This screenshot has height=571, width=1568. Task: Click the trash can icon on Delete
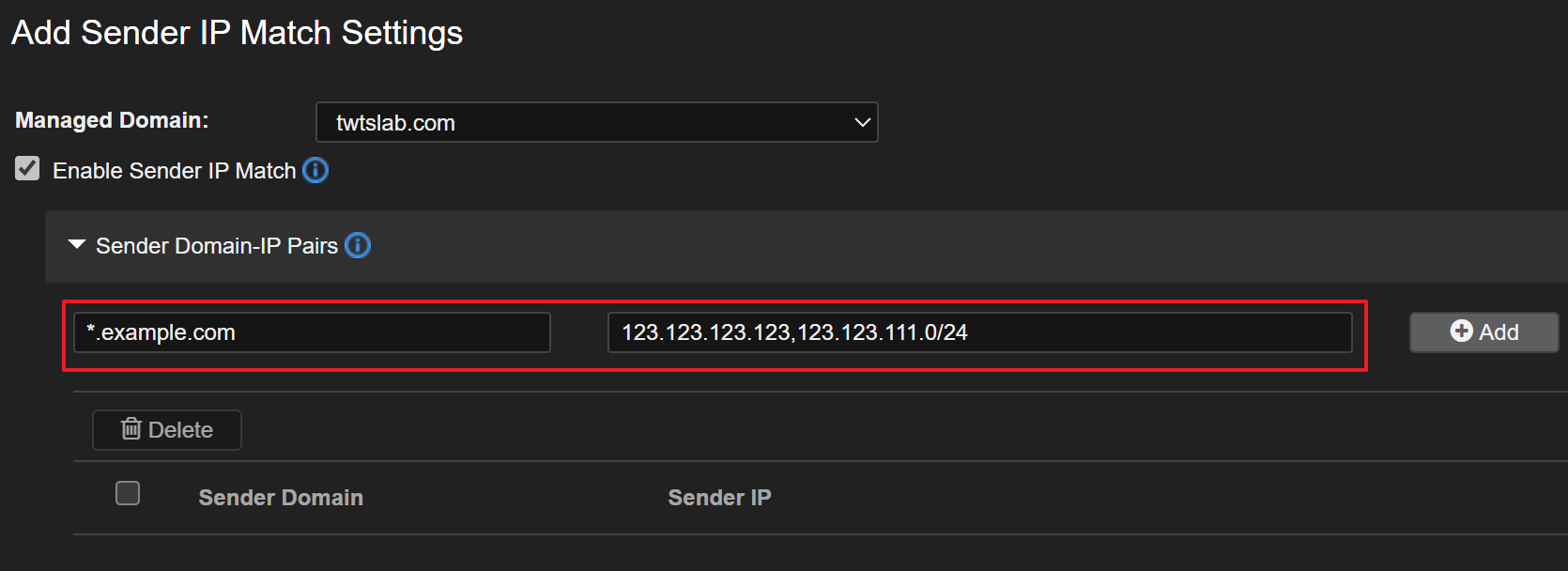131,429
